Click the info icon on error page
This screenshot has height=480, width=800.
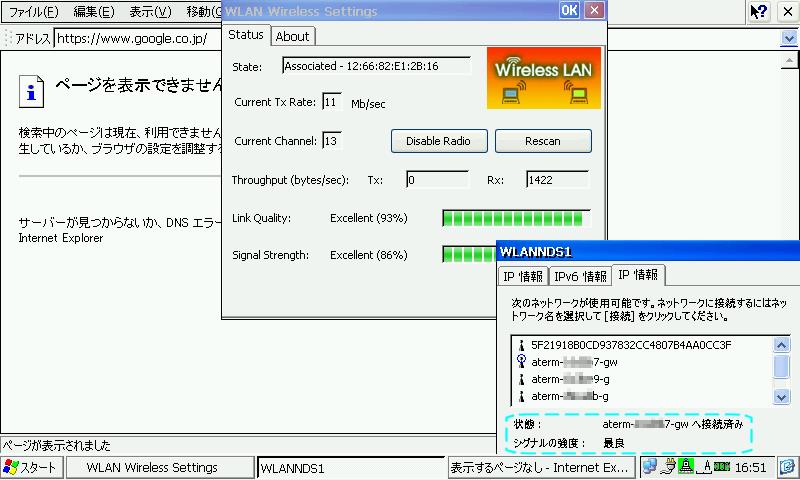coord(31,92)
